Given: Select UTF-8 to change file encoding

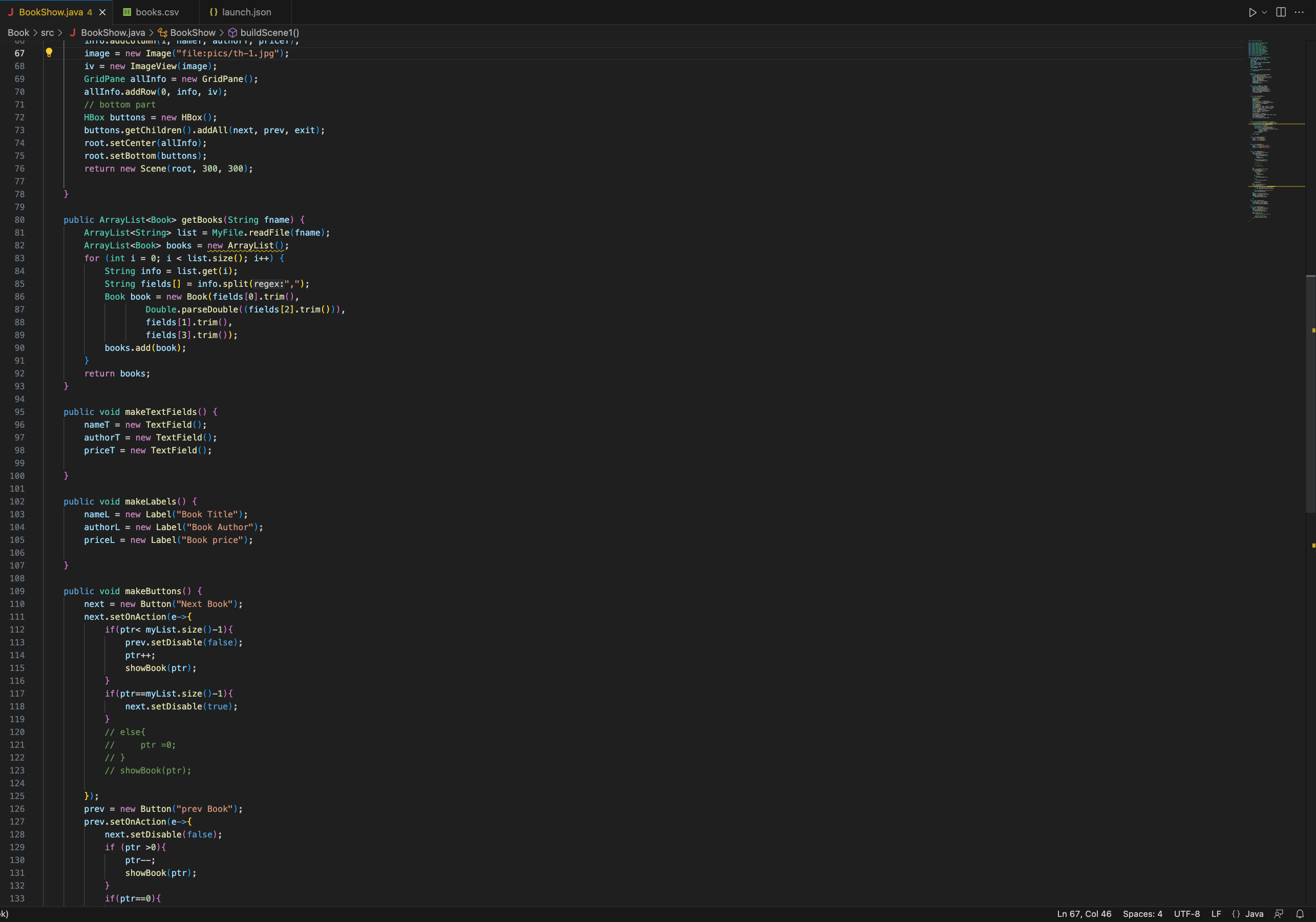Looking at the screenshot, I should click(x=1186, y=914).
